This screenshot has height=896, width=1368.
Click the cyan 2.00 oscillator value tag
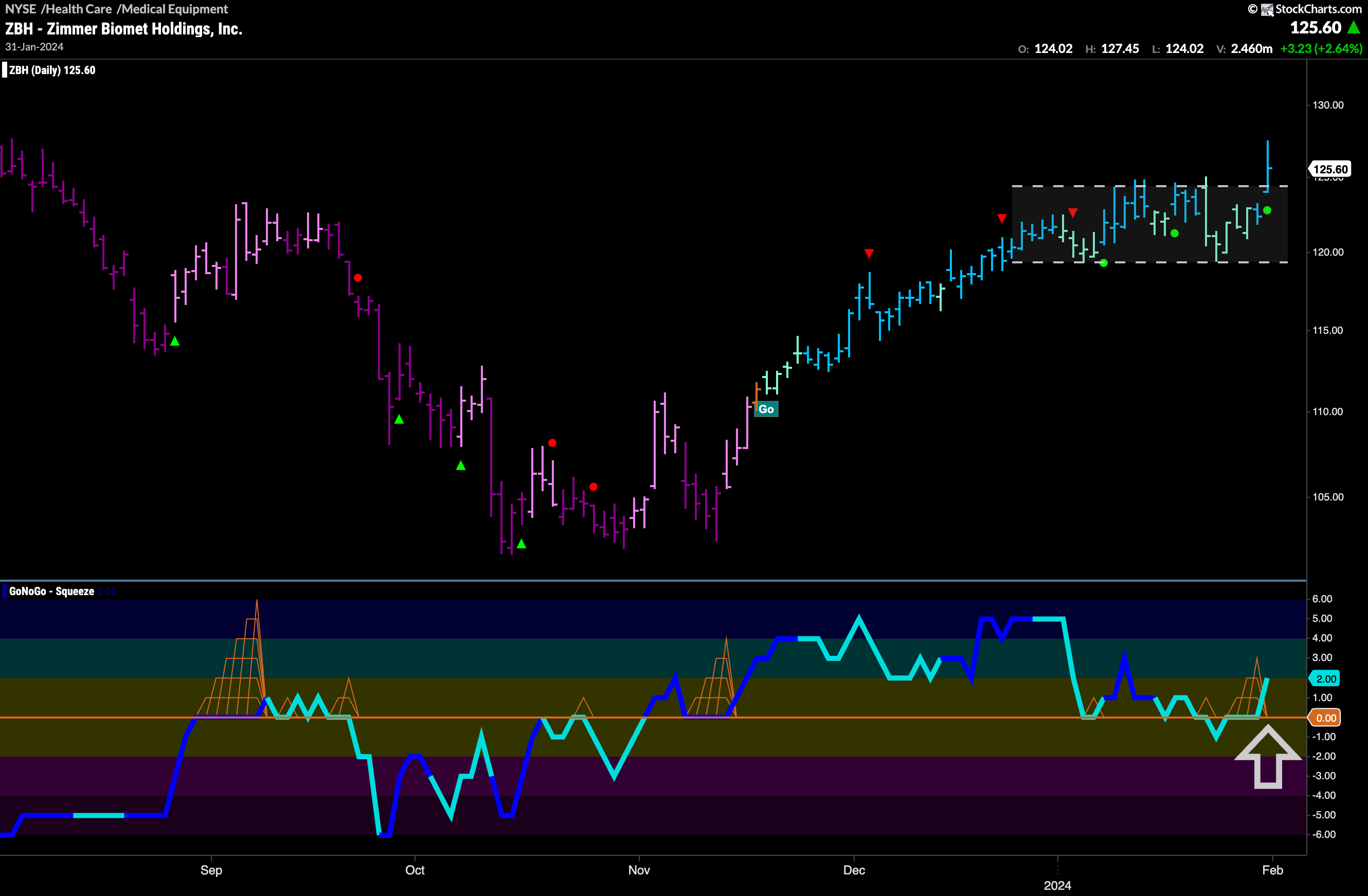pos(1325,679)
